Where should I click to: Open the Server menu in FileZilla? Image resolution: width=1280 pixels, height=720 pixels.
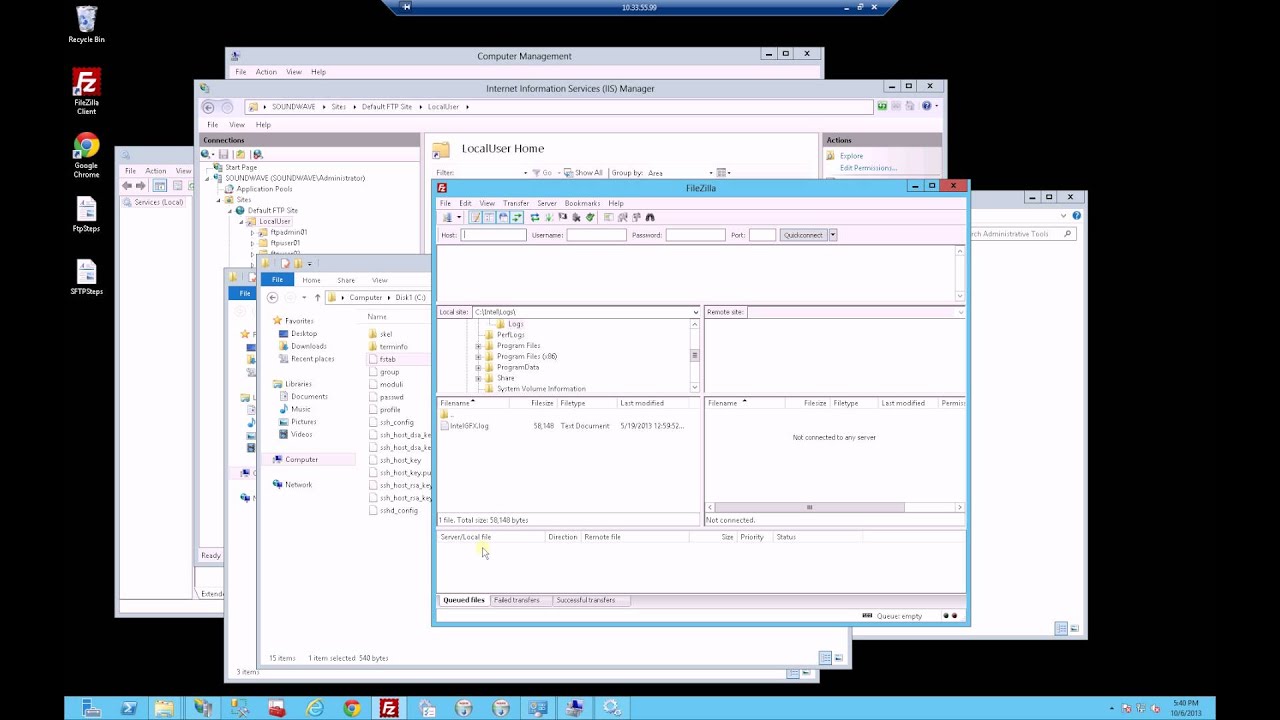tap(547, 203)
